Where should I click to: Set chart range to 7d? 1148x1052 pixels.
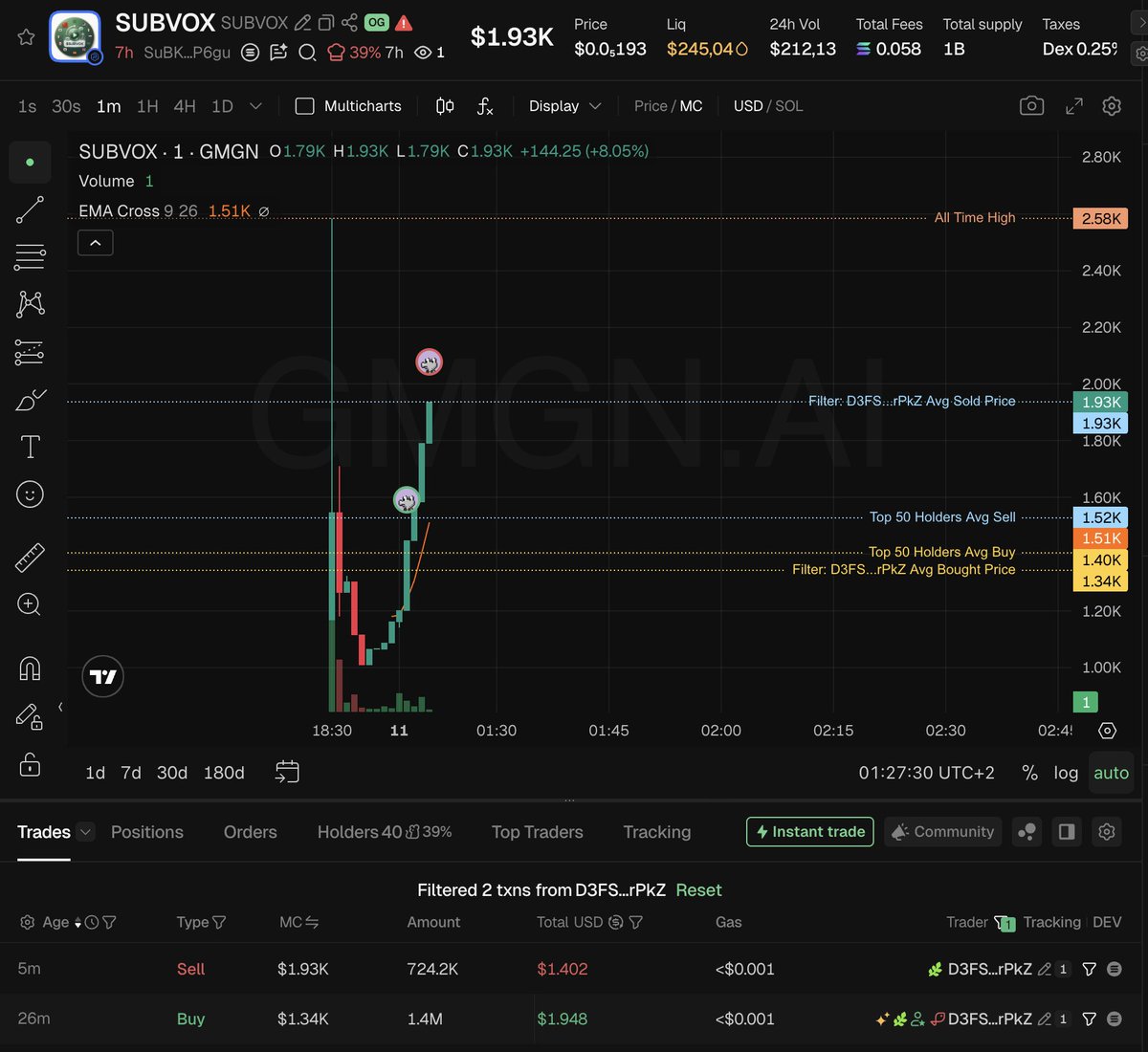[131, 773]
